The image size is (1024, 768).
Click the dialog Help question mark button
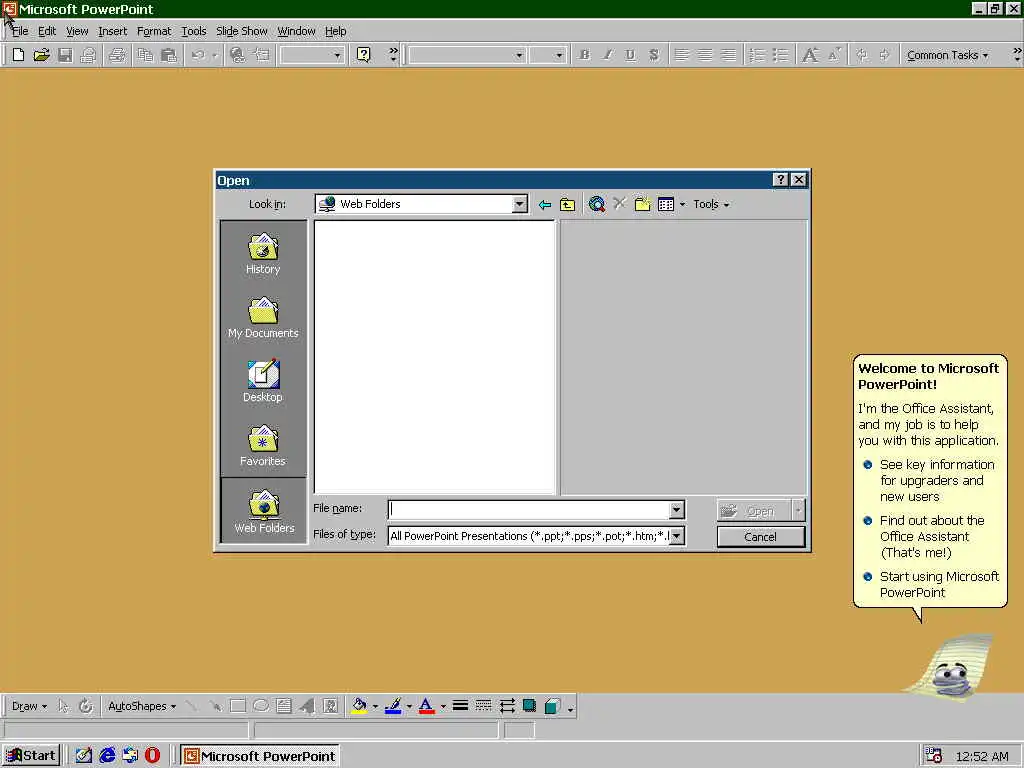tap(780, 180)
